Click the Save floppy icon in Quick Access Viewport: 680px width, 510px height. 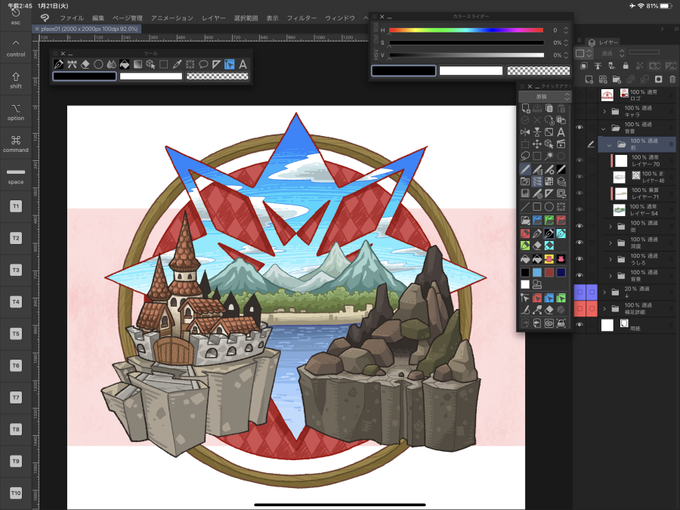525,194
